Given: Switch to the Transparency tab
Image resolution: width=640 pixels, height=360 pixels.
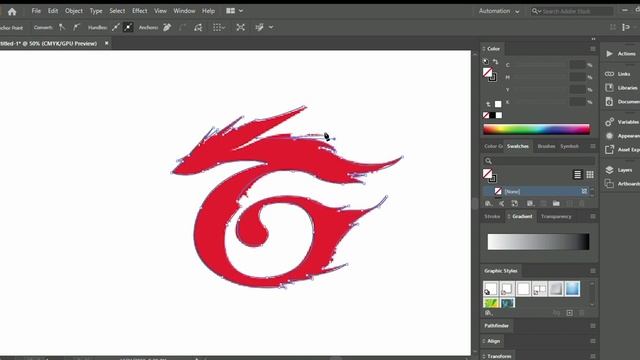Looking at the screenshot, I should (x=556, y=216).
